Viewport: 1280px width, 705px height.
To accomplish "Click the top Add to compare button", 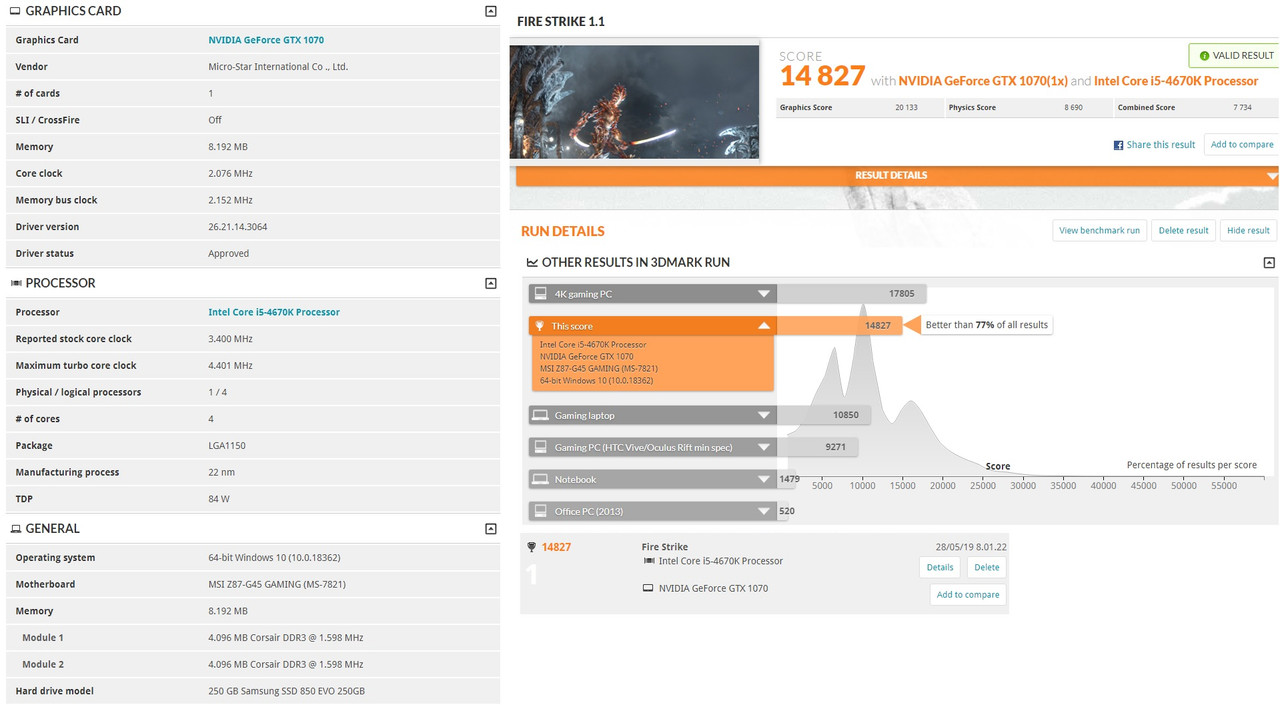I will point(1242,144).
